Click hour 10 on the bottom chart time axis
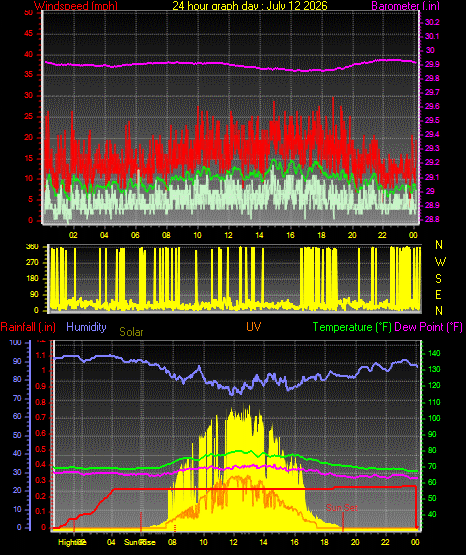Image resolution: width=466 pixels, height=555 pixels. [x=203, y=542]
